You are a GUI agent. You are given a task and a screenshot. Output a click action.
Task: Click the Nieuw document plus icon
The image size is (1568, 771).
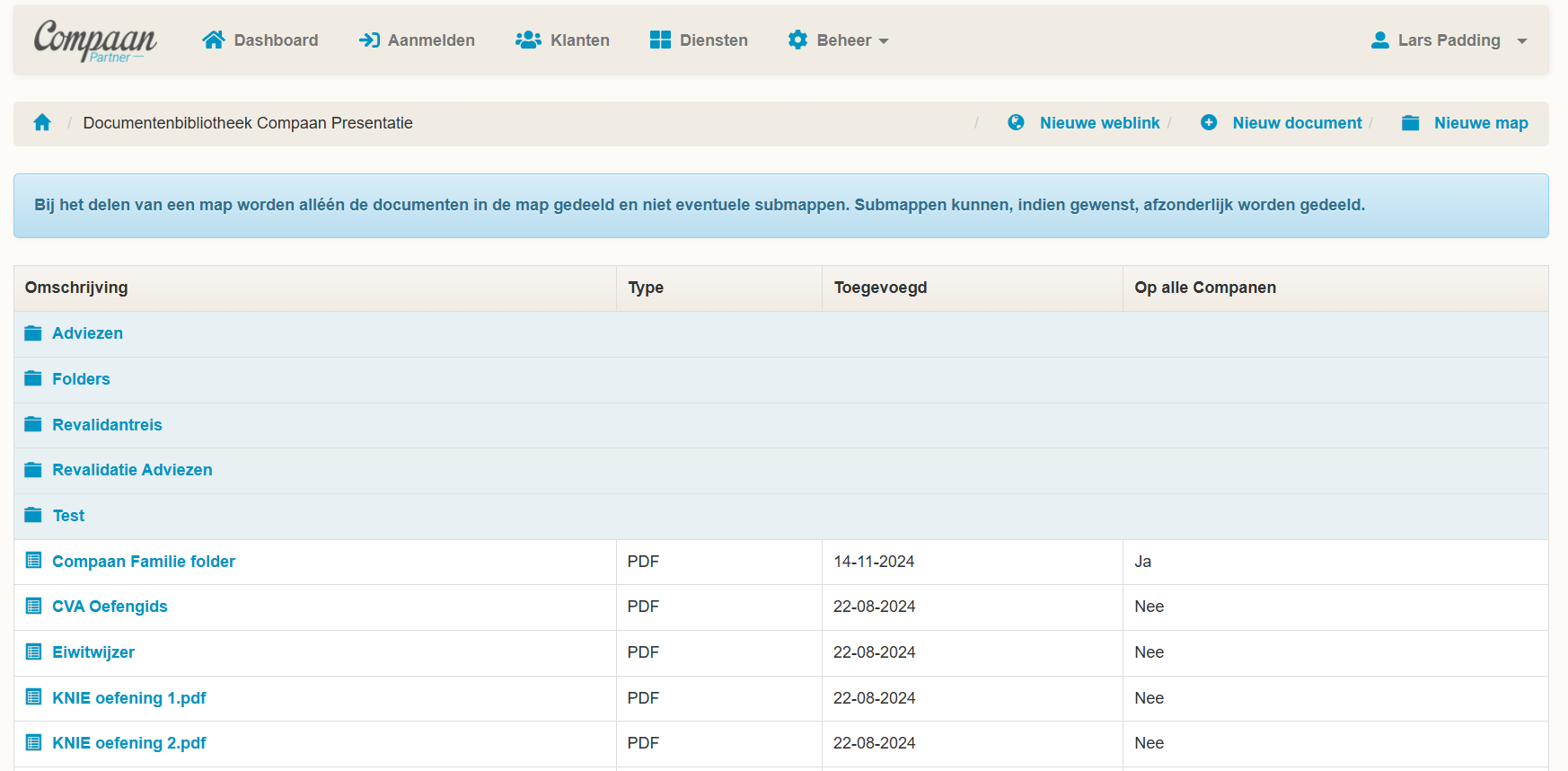1209,122
